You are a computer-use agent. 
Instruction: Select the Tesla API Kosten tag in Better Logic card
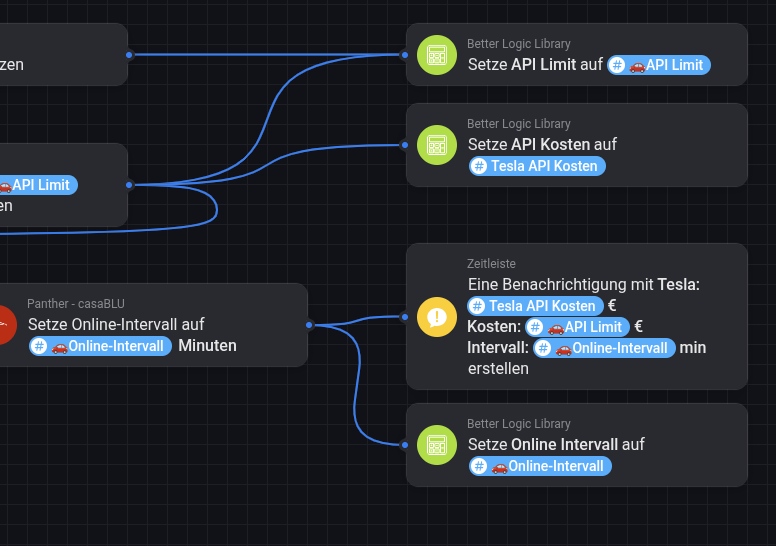tap(537, 166)
